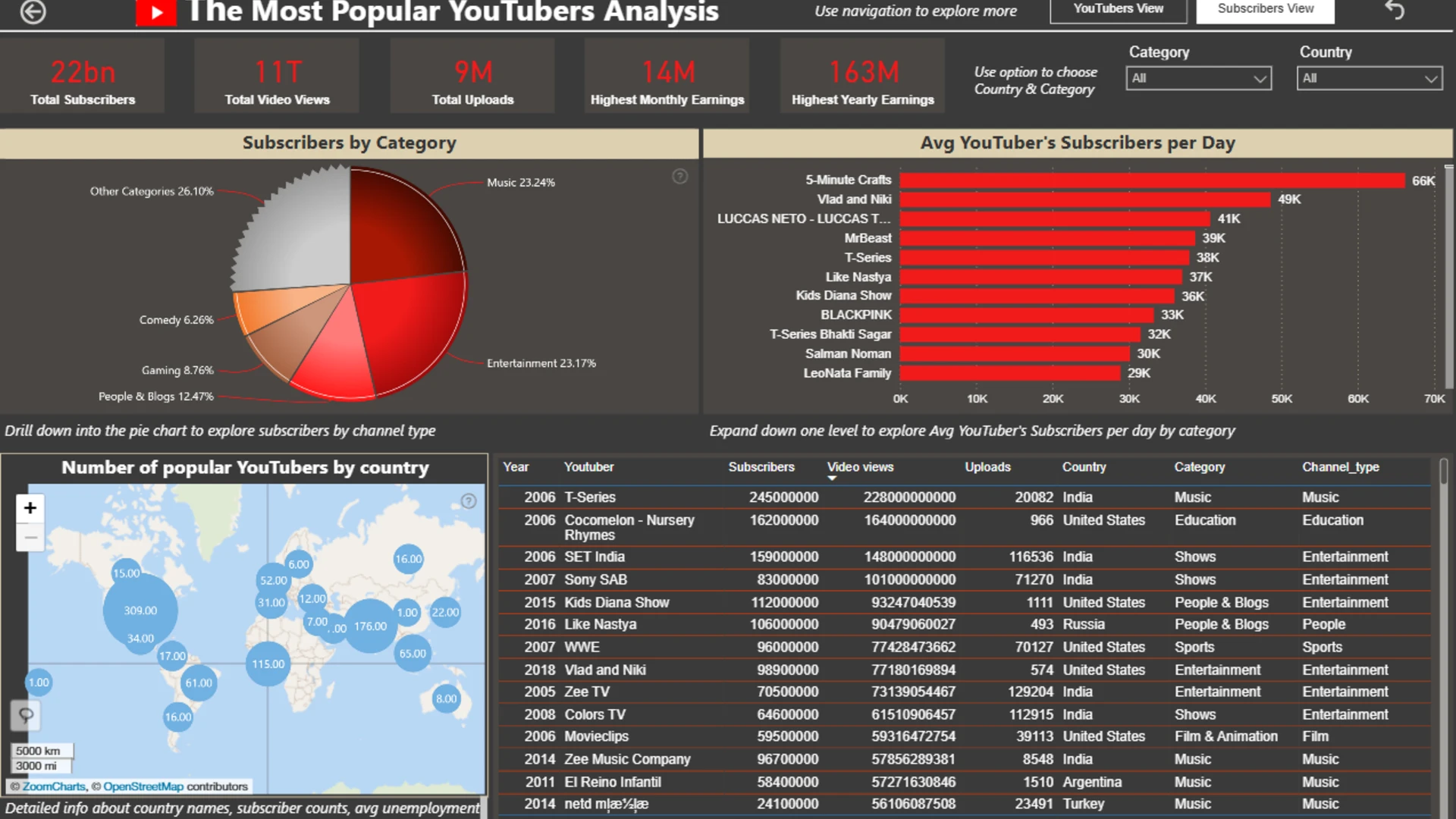Open the pie chart help question icon
The image size is (1456, 819).
click(x=680, y=177)
